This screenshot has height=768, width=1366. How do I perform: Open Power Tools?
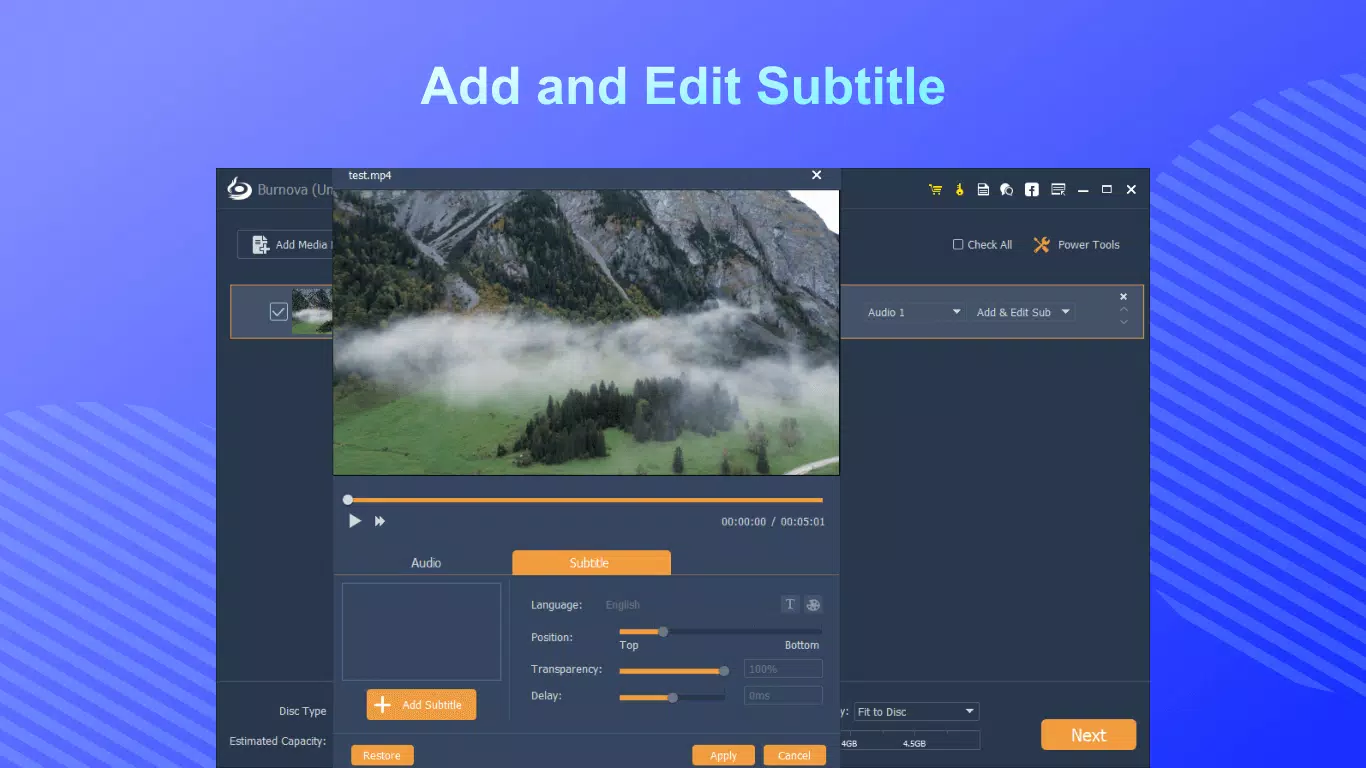click(1077, 245)
